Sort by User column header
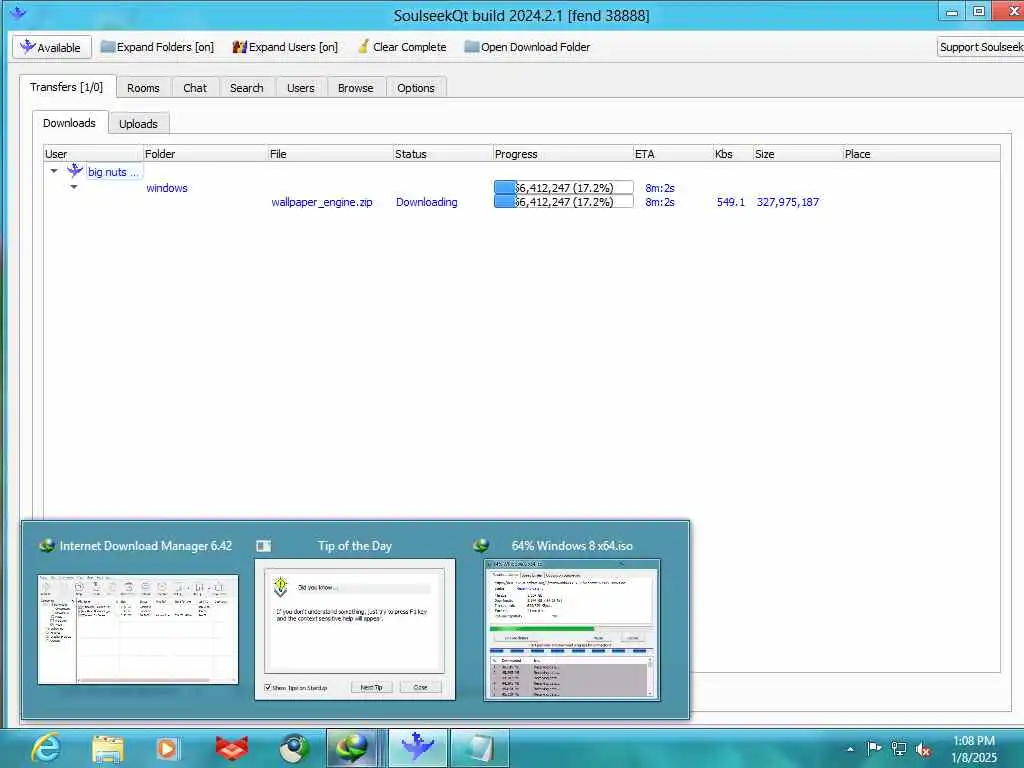 tap(93, 153)
